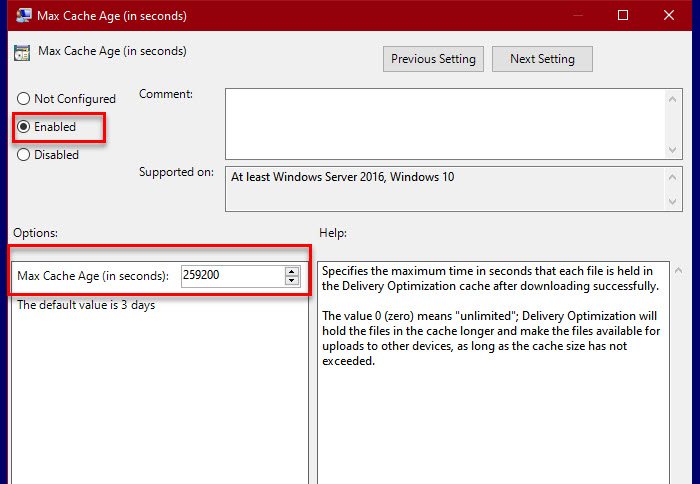
Task: Select the Not Configured radio button
Action: coord(23,99)
